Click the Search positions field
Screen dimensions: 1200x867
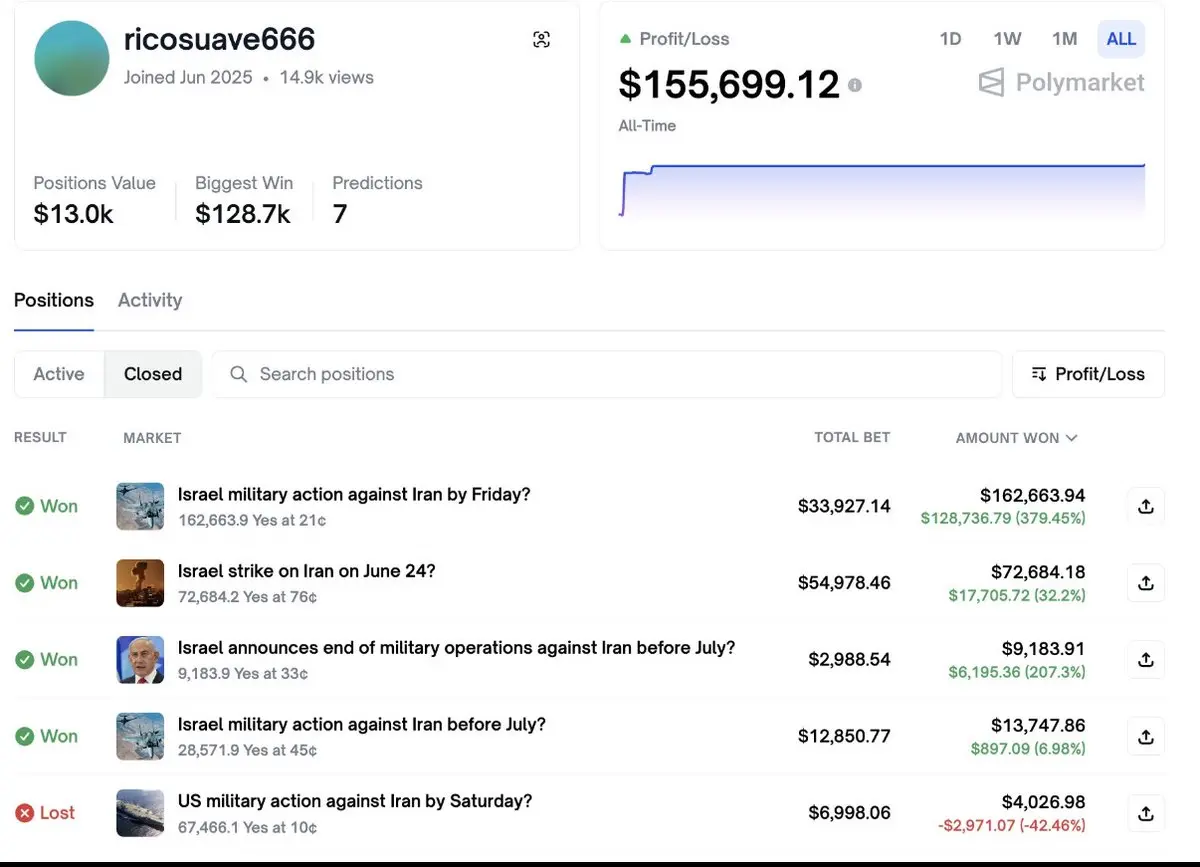pos(607,374)
